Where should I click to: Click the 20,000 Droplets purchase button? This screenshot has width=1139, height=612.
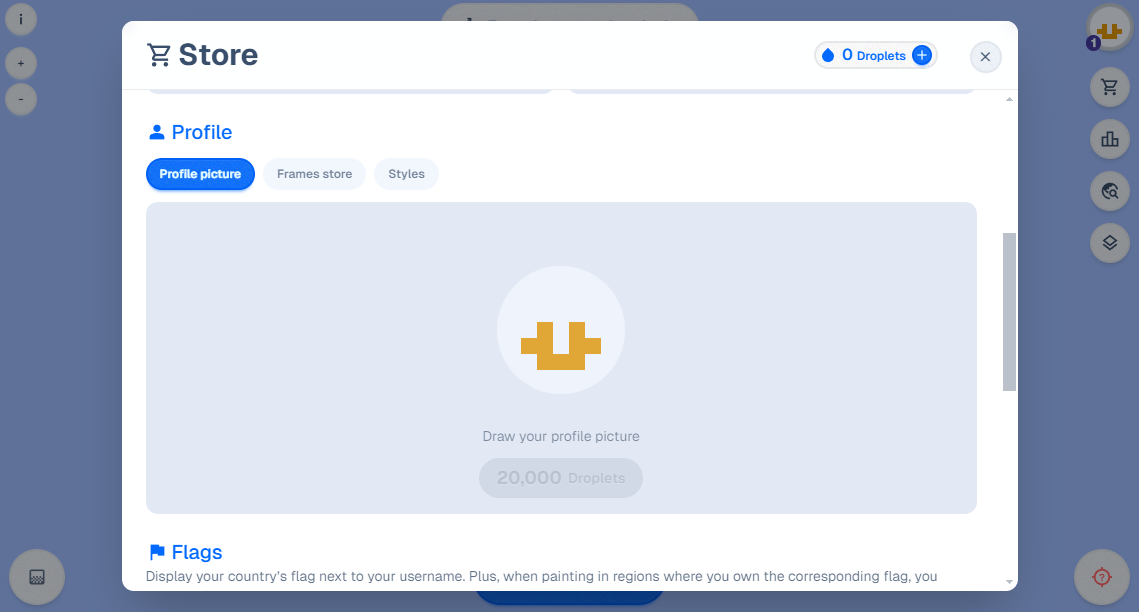(561, 478)
